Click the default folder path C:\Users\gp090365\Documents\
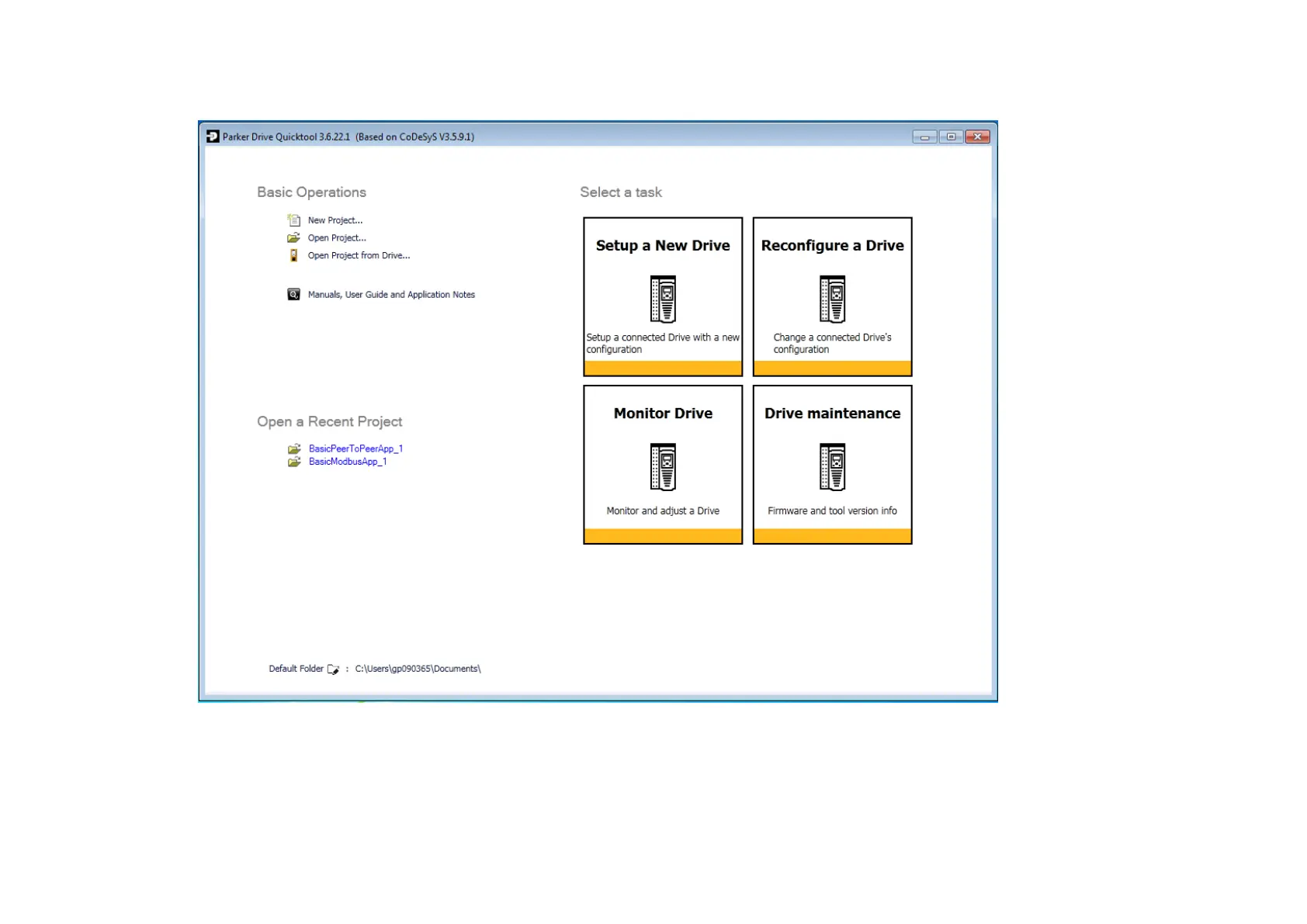 (x=418, y=669)
